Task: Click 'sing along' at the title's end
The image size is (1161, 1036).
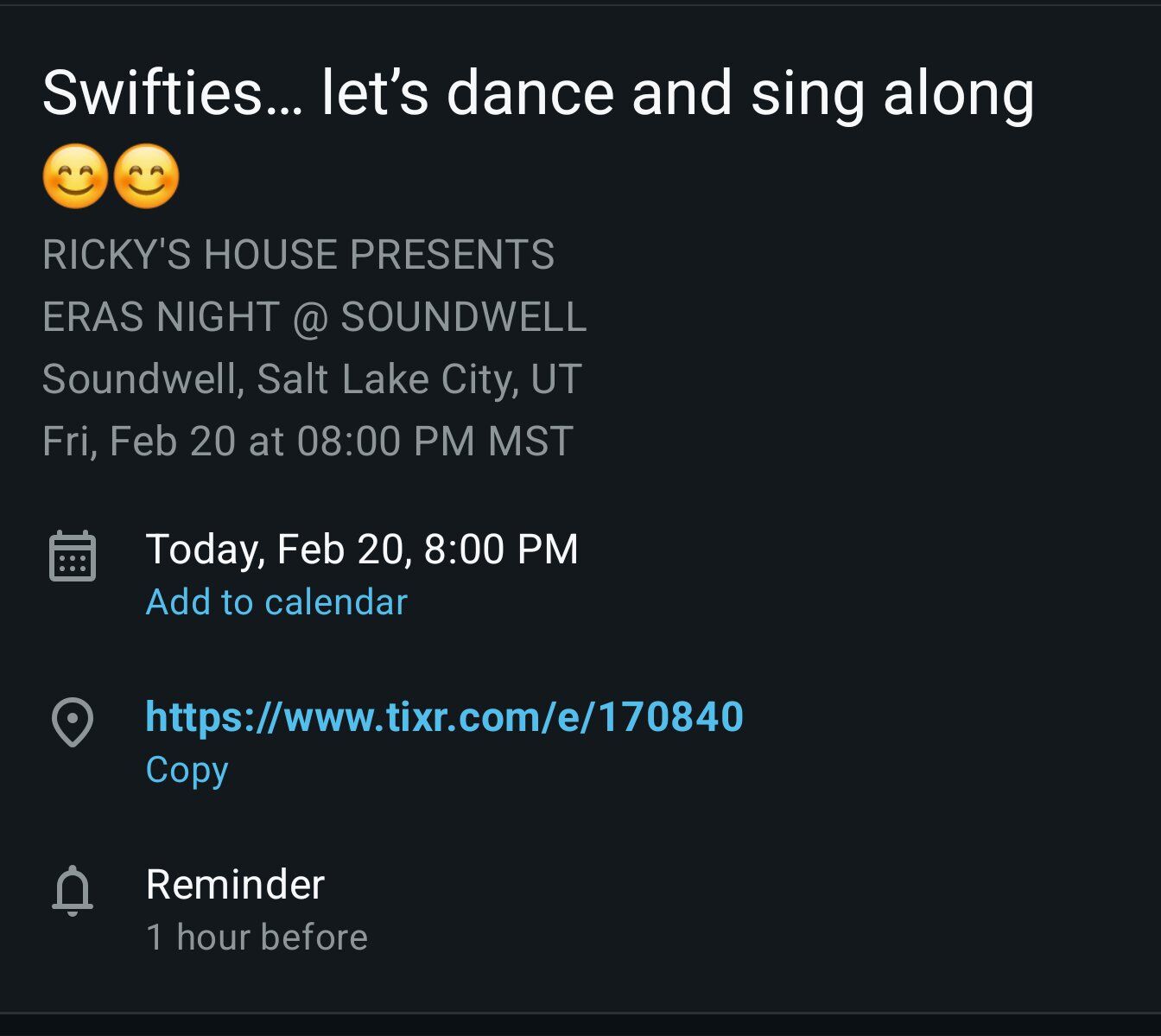Action: (892, 93)
